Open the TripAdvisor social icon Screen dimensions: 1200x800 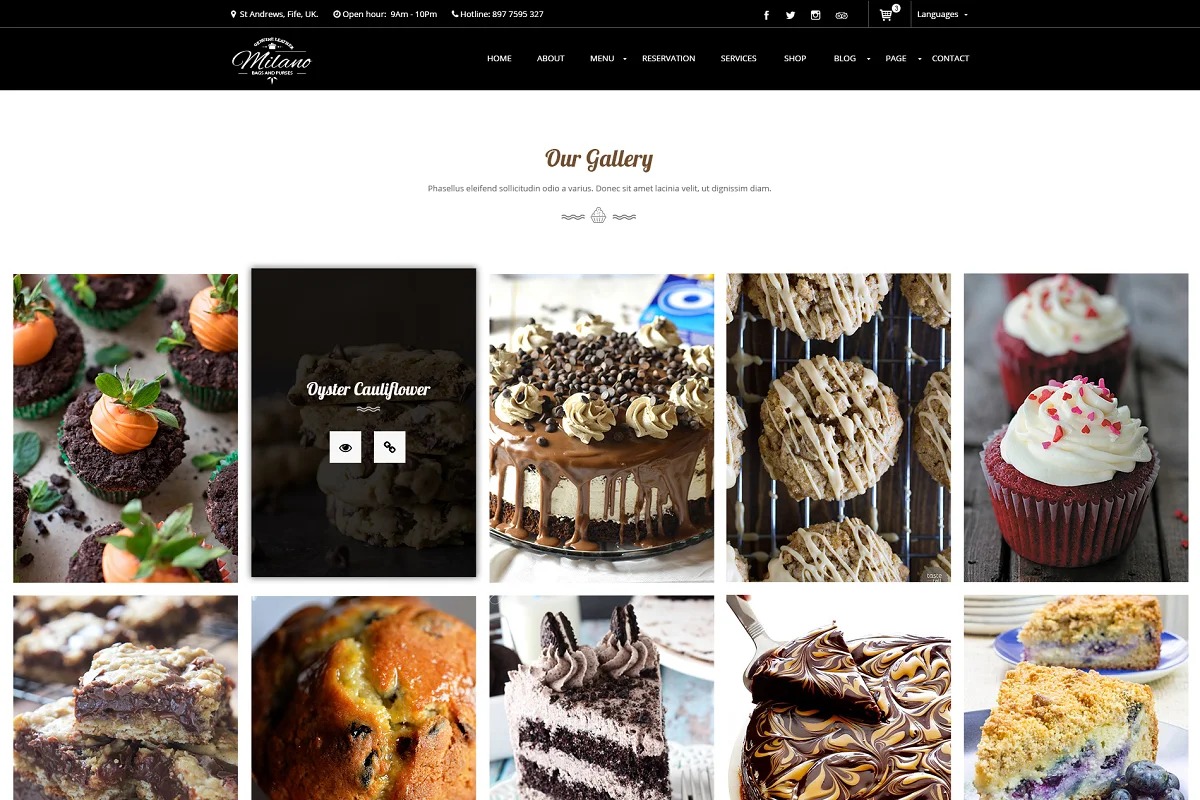(841, 15)
